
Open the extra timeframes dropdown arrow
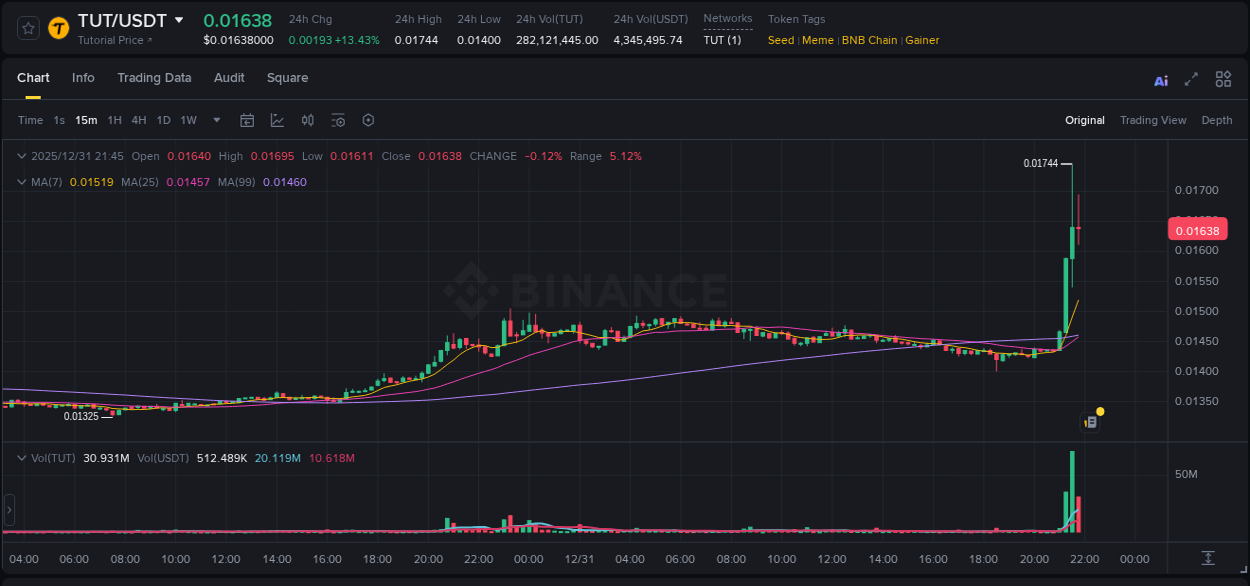point(215,119)
